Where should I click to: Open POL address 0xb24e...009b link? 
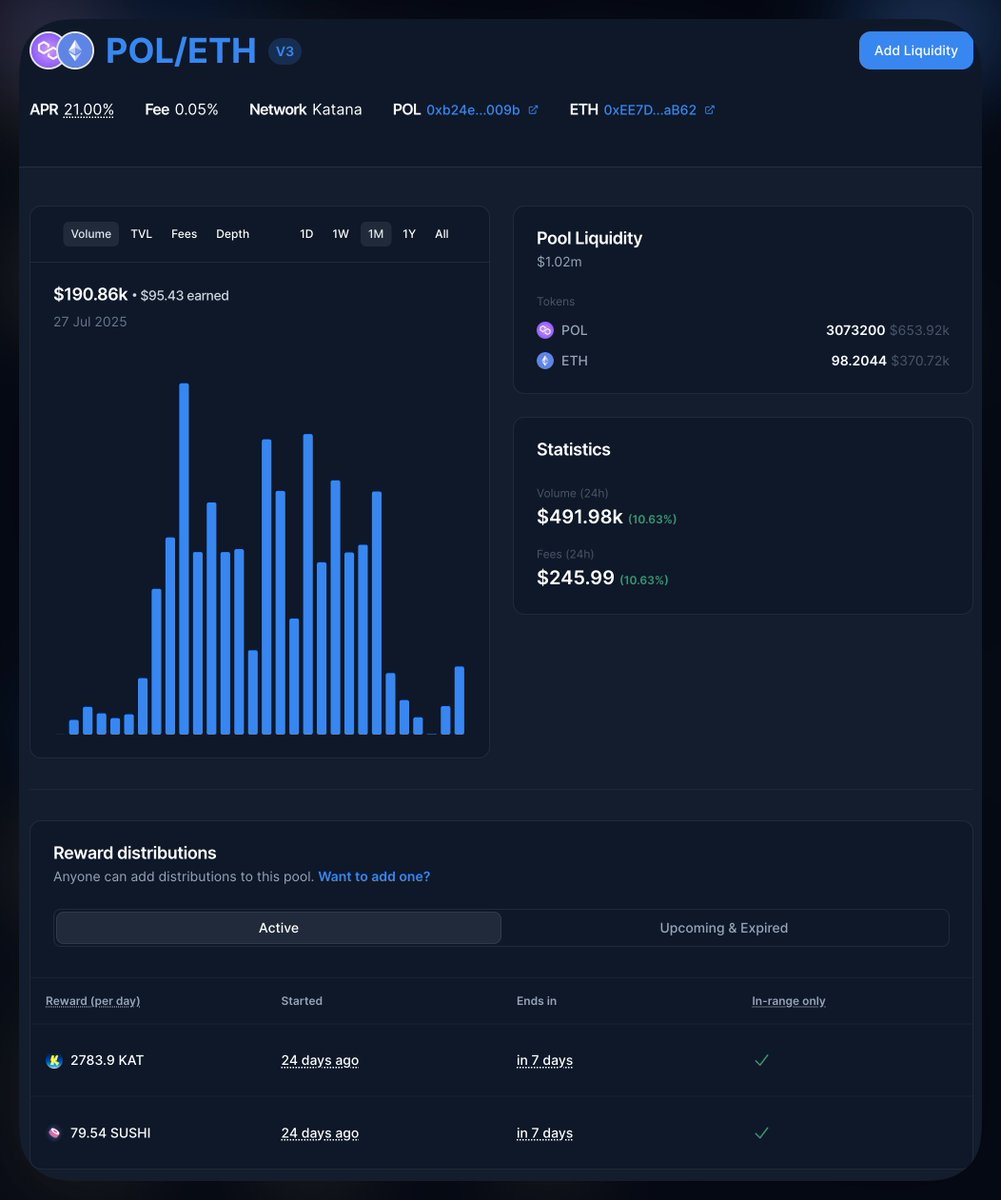coord(473,110)
